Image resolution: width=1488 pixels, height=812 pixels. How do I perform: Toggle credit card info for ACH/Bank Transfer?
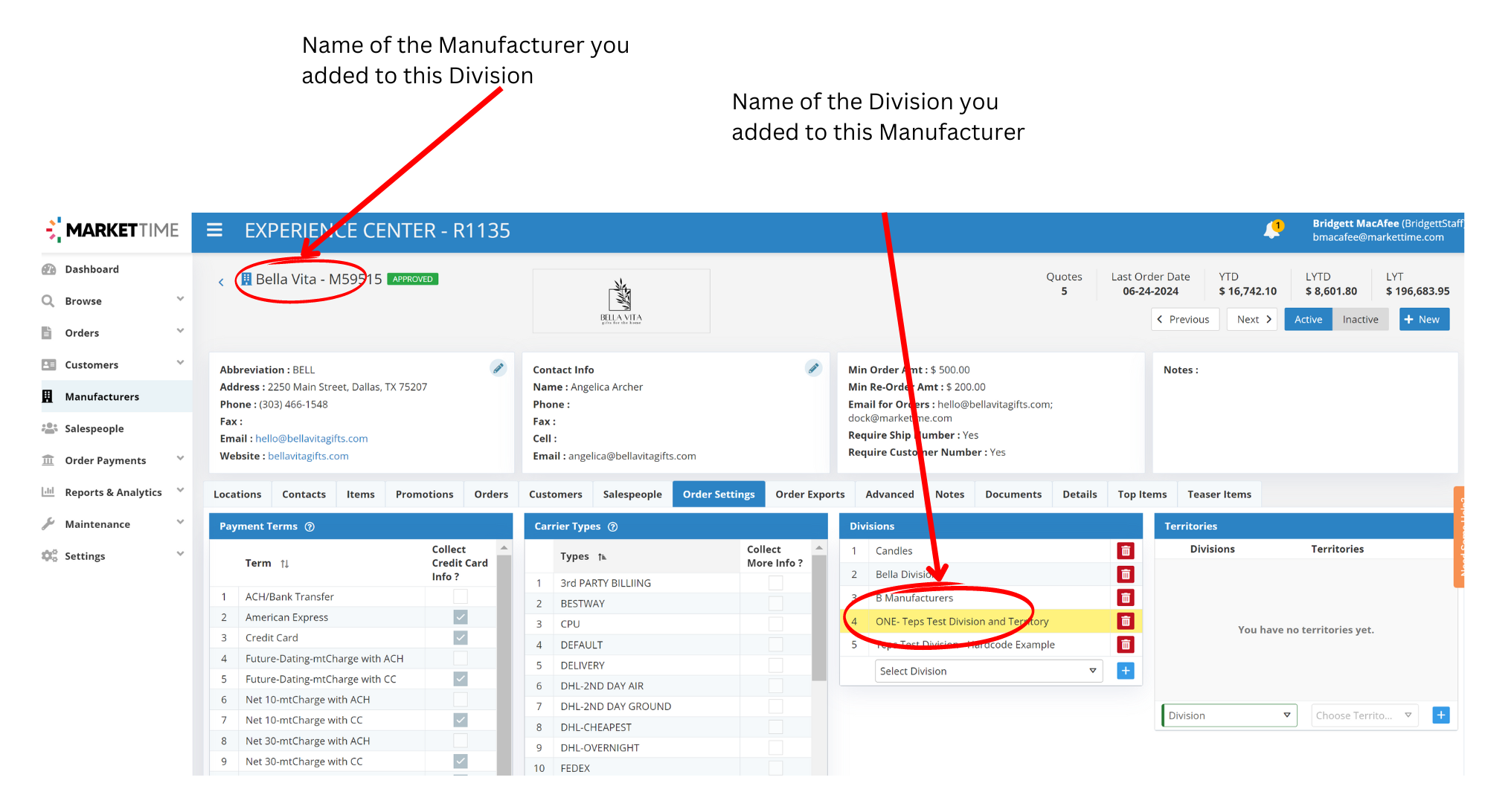click(x=461, y=596)
